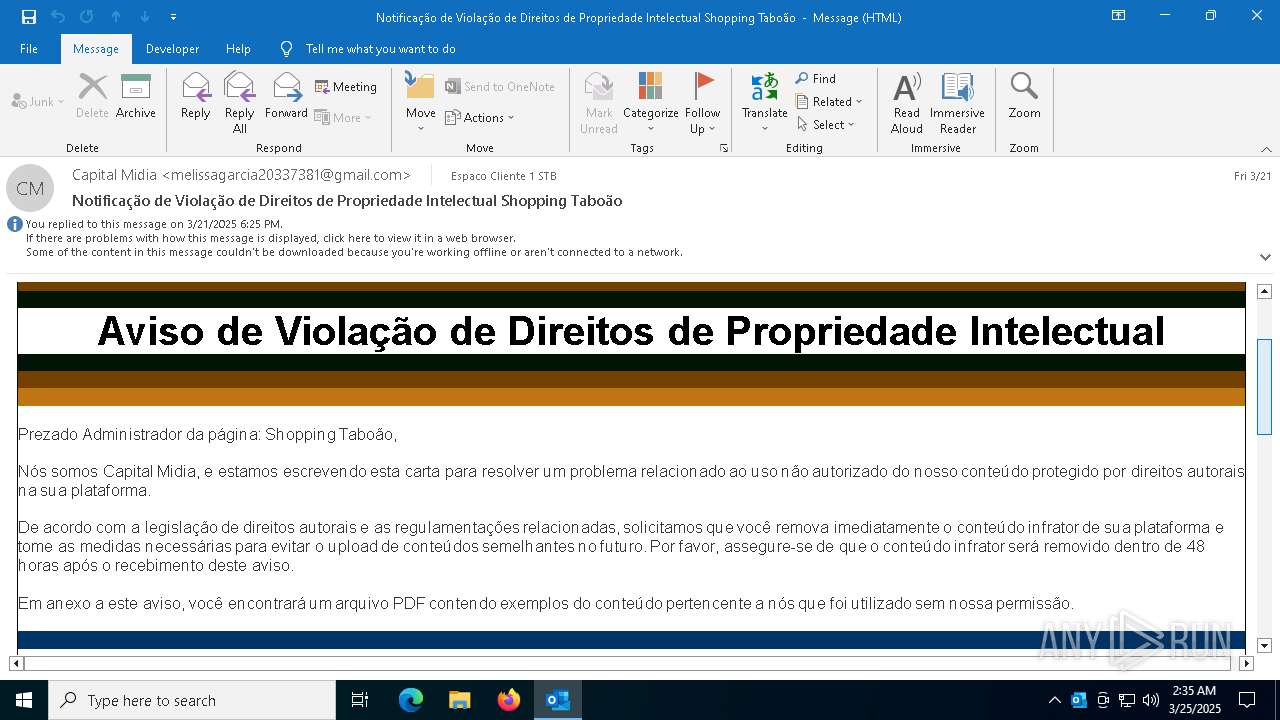Image resolution: width=1280 pixels, height=720 pixels.
Task: Open the More respond options dropdown
Action: (x=343, y=117)
